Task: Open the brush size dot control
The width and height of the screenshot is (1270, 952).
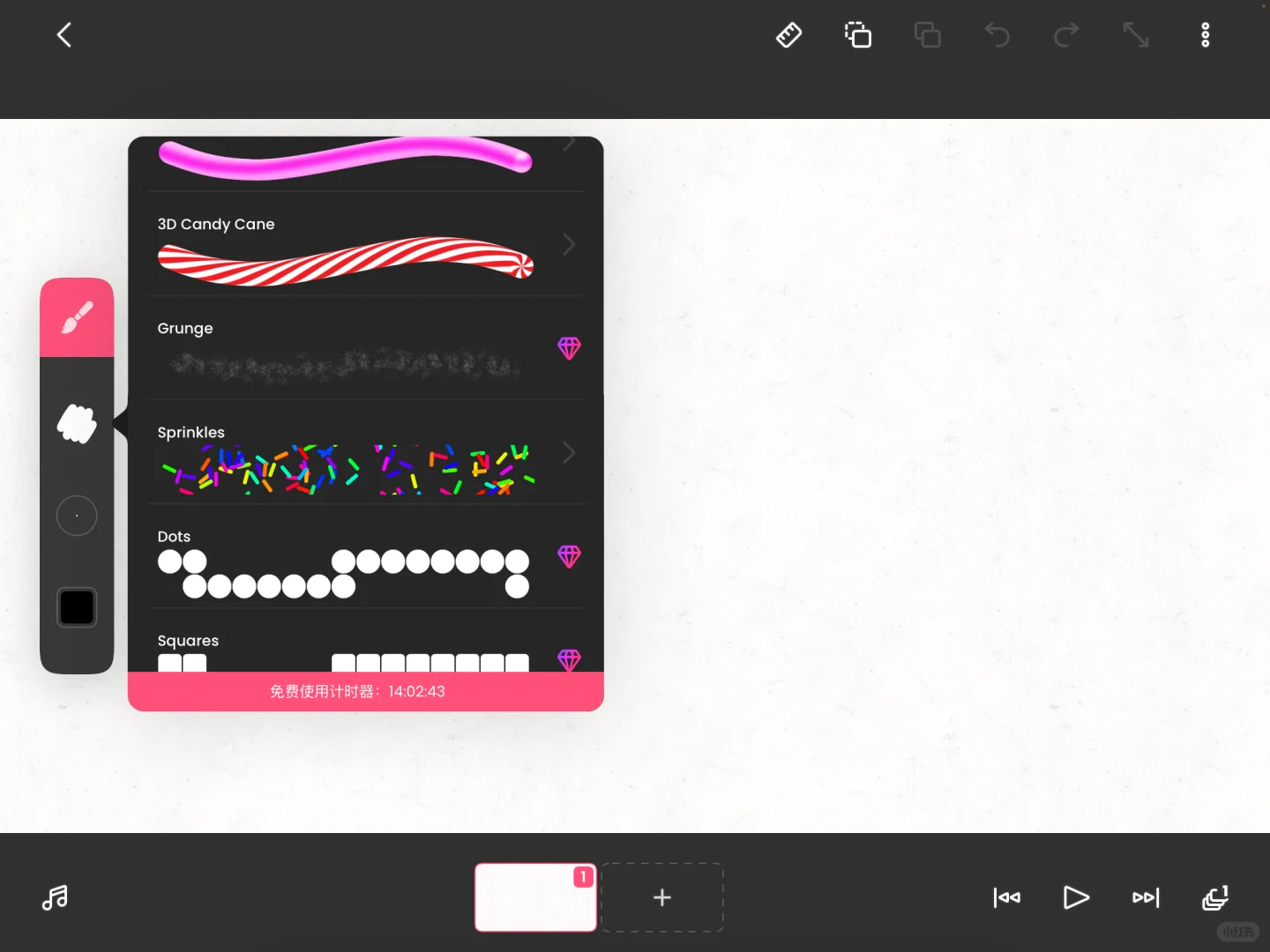Action: tap(77, 516)
